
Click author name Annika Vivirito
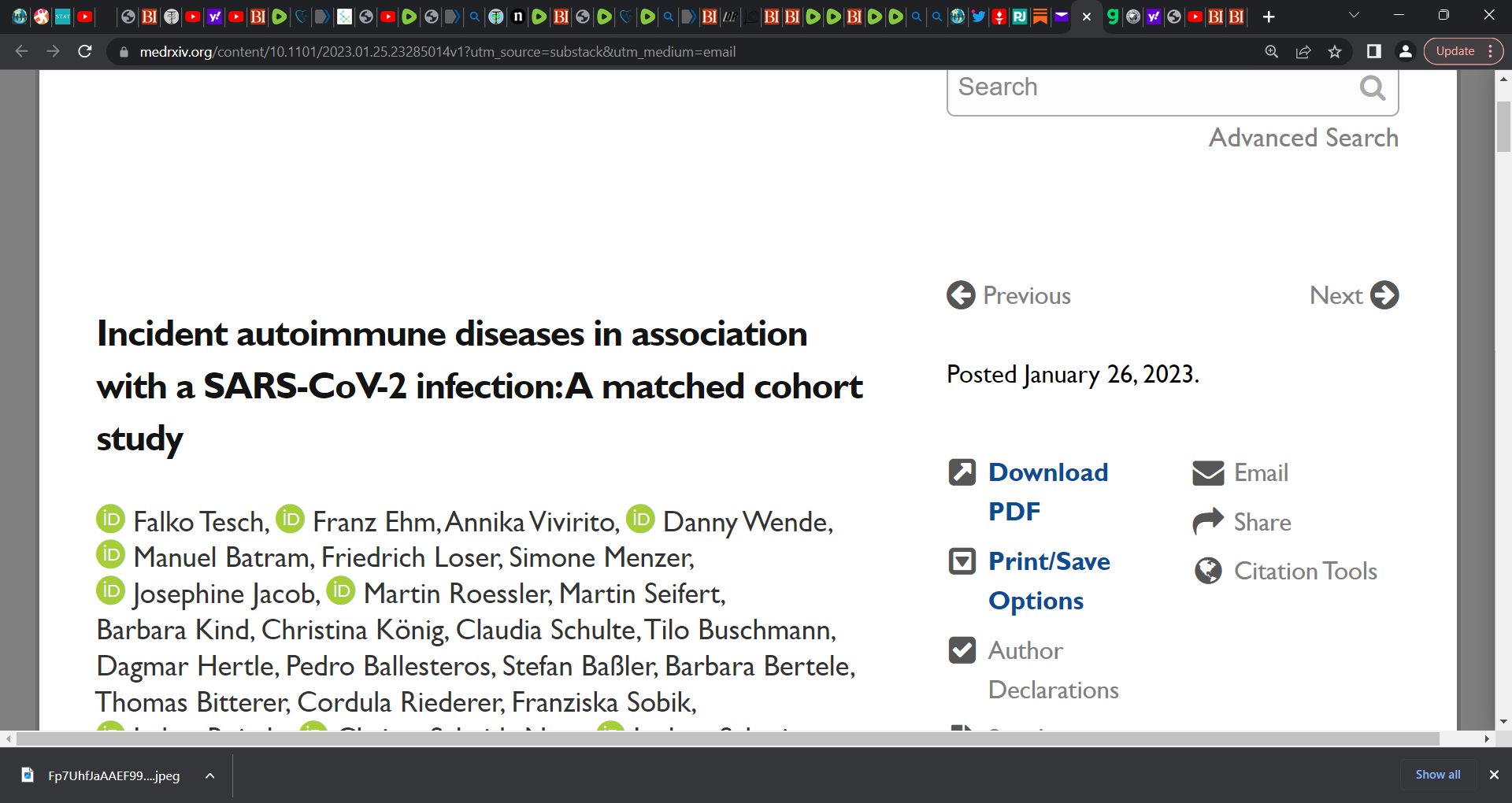[x=528, y=522]
